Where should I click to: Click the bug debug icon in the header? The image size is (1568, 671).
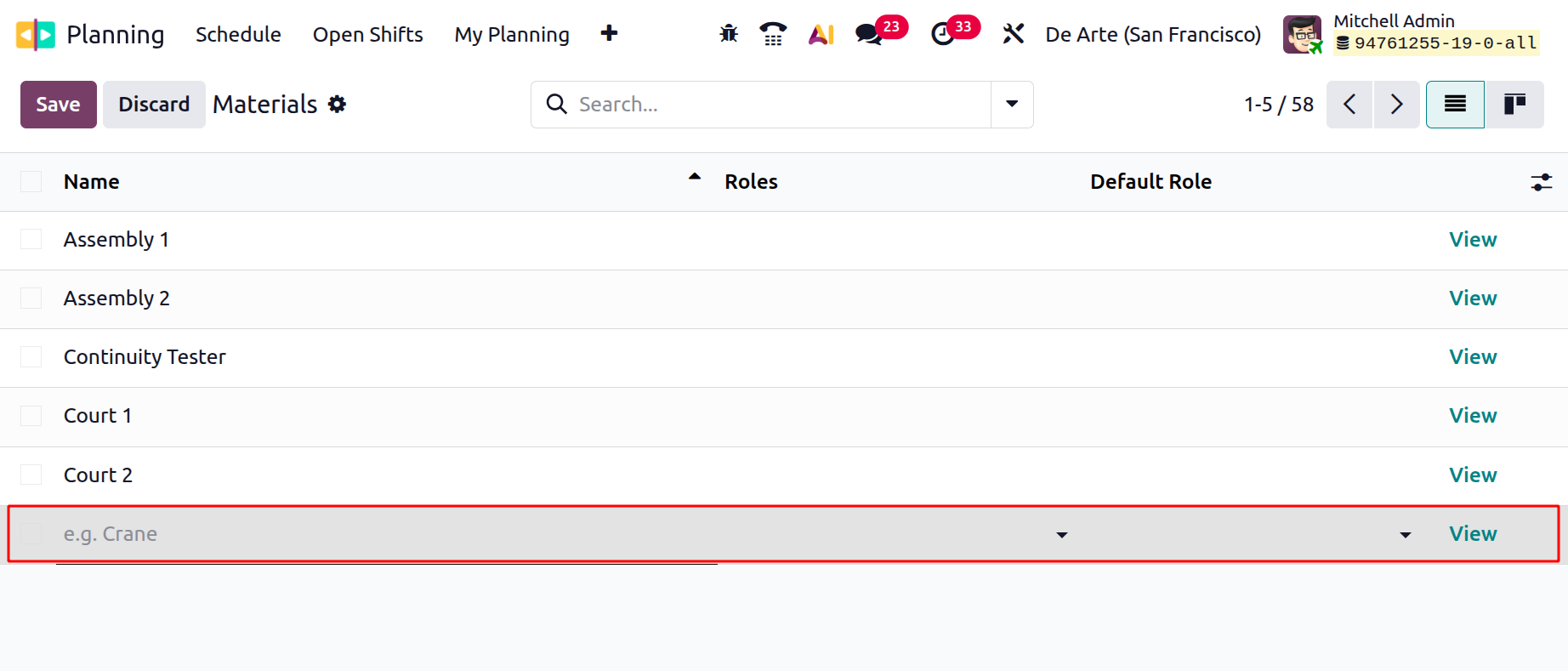coord(728,34)
